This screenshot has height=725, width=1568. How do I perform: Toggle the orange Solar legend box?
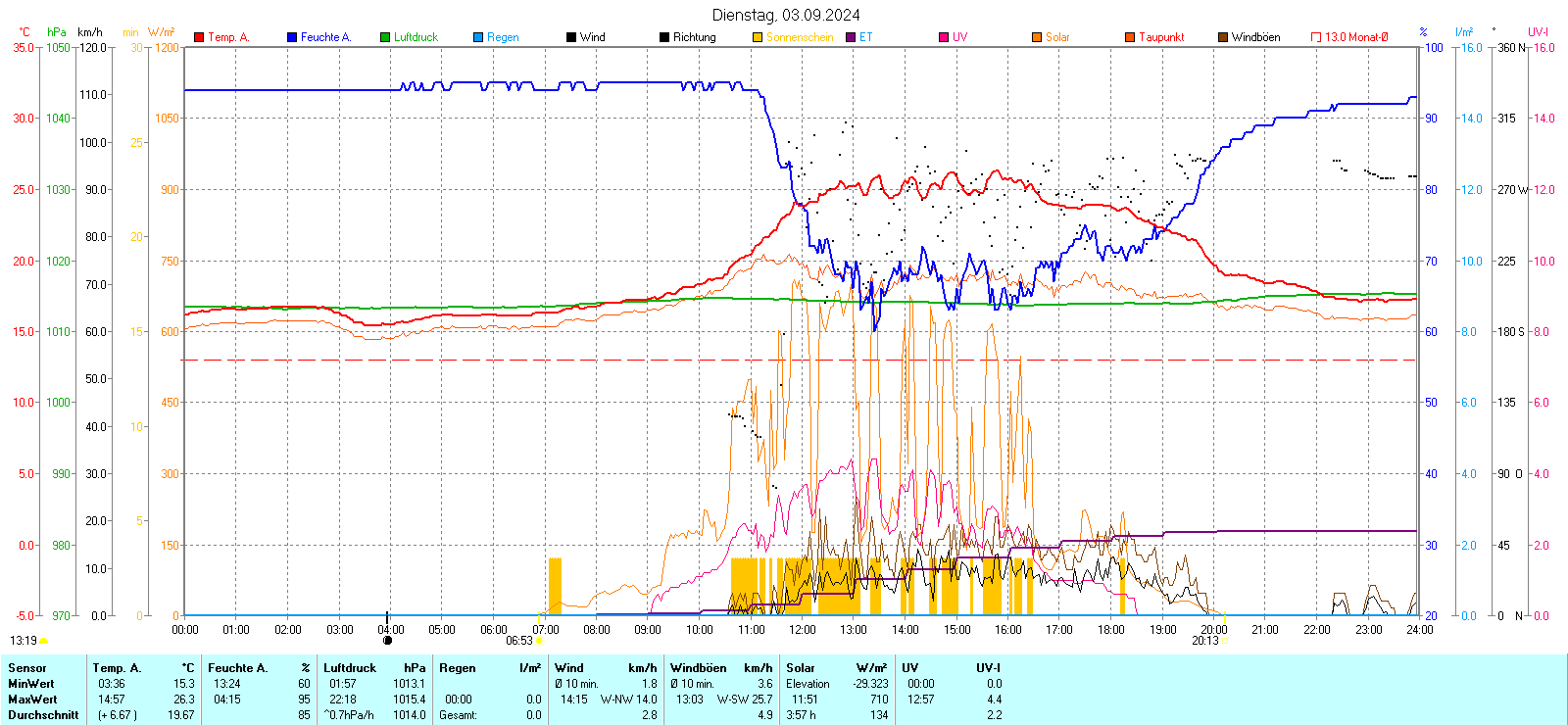click(x=1037, y=37)
